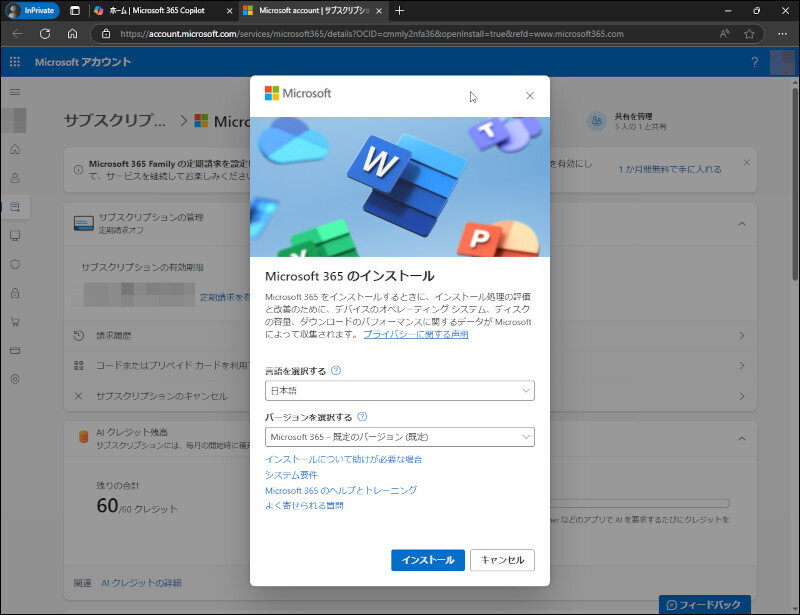Click the read aloud icon in address bar
The height and width of the screenshot is (615, 800).
(724, 34)
